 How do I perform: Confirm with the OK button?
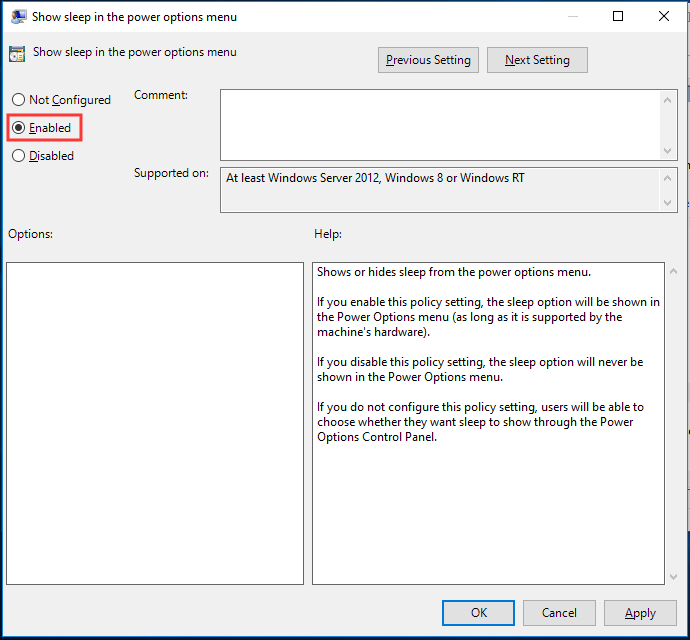478,613
